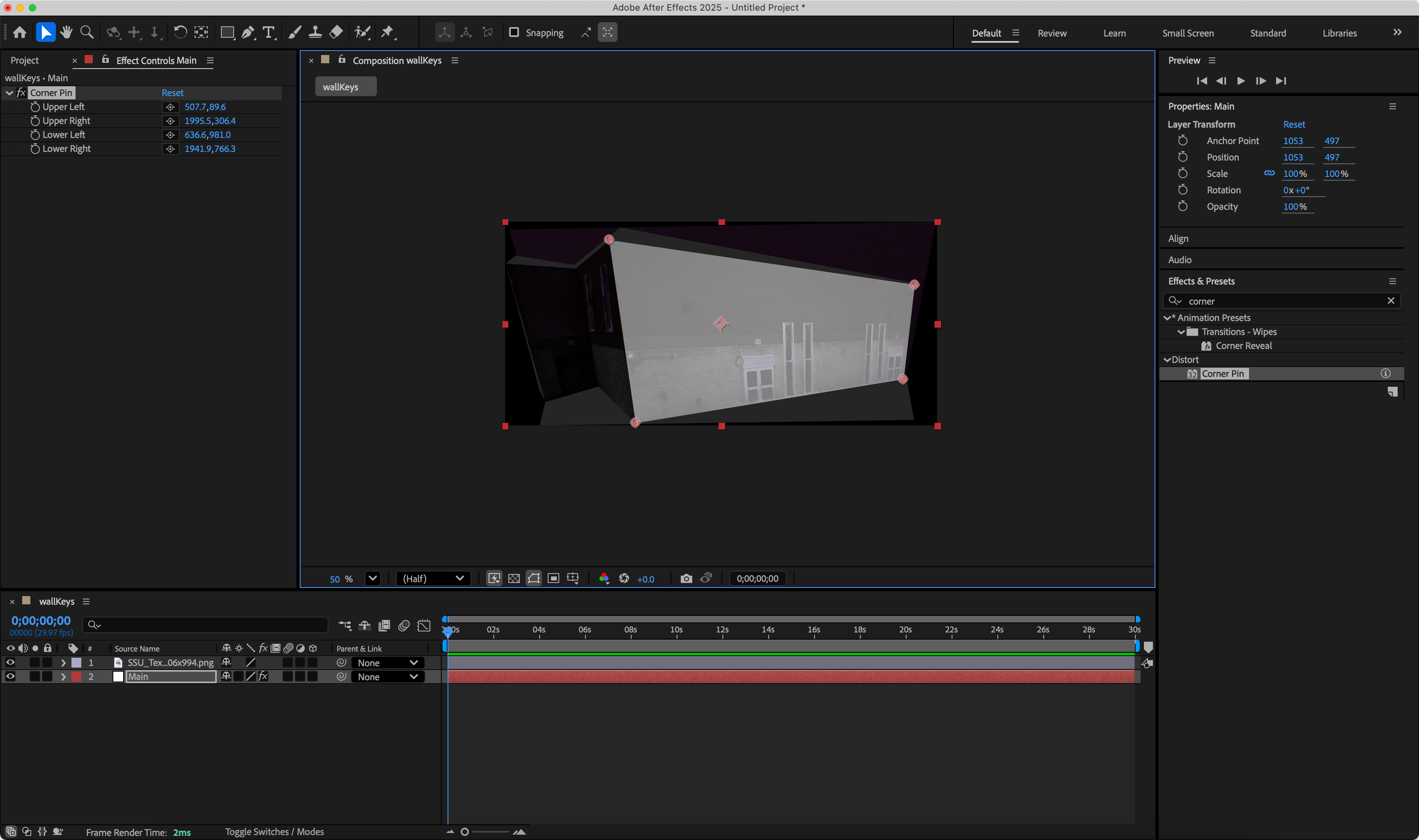Open the resolution dropdown showing (Half)
Screen dimensions: 1419x840
pyautogui.click(x=433, y=578)
